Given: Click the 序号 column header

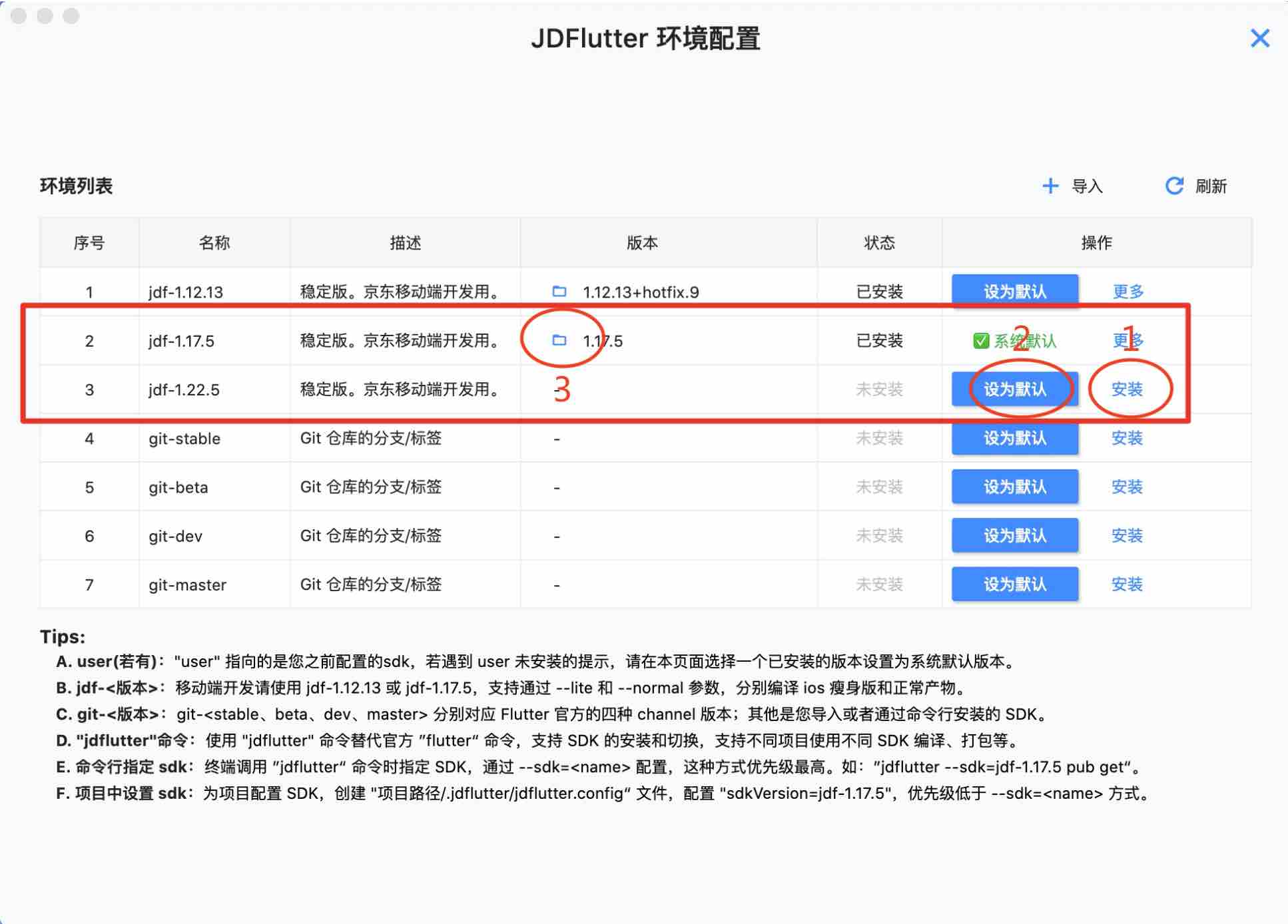Looking at the screenshot, I should click(x=89, y=242).
